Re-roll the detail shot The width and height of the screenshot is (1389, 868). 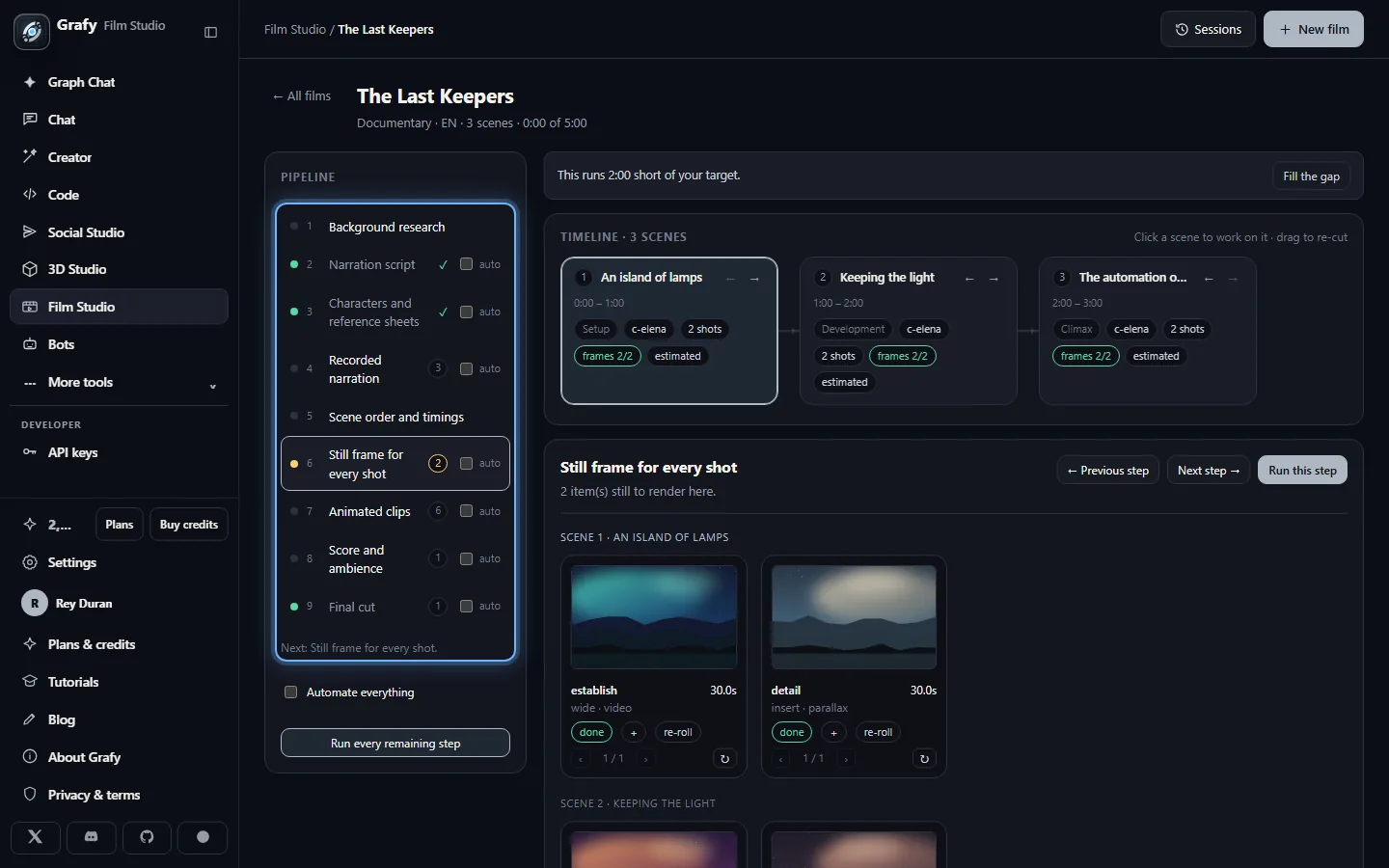point(878,733)
